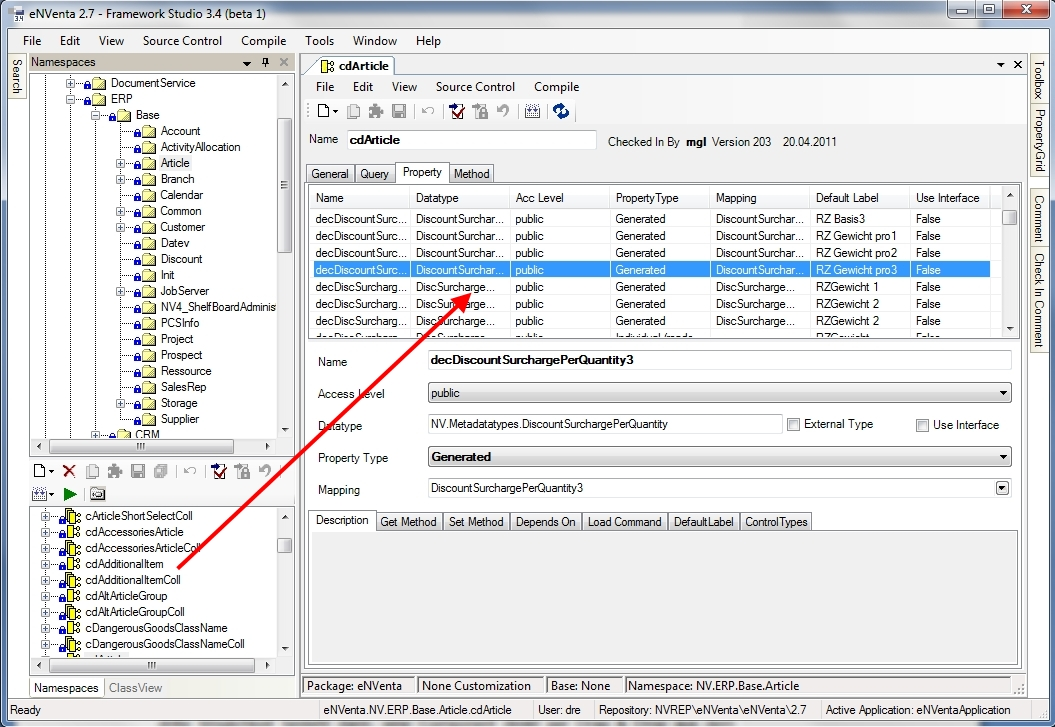Expand the Article folder node
Screen dimensions: 1055x727
(x=120, y=163)
